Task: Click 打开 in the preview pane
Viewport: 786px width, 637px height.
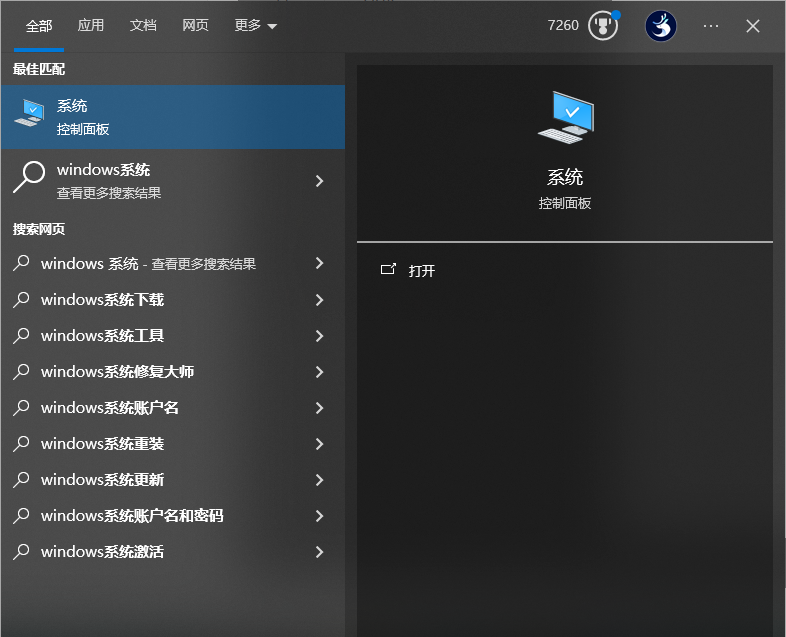Action: [422, 271]
